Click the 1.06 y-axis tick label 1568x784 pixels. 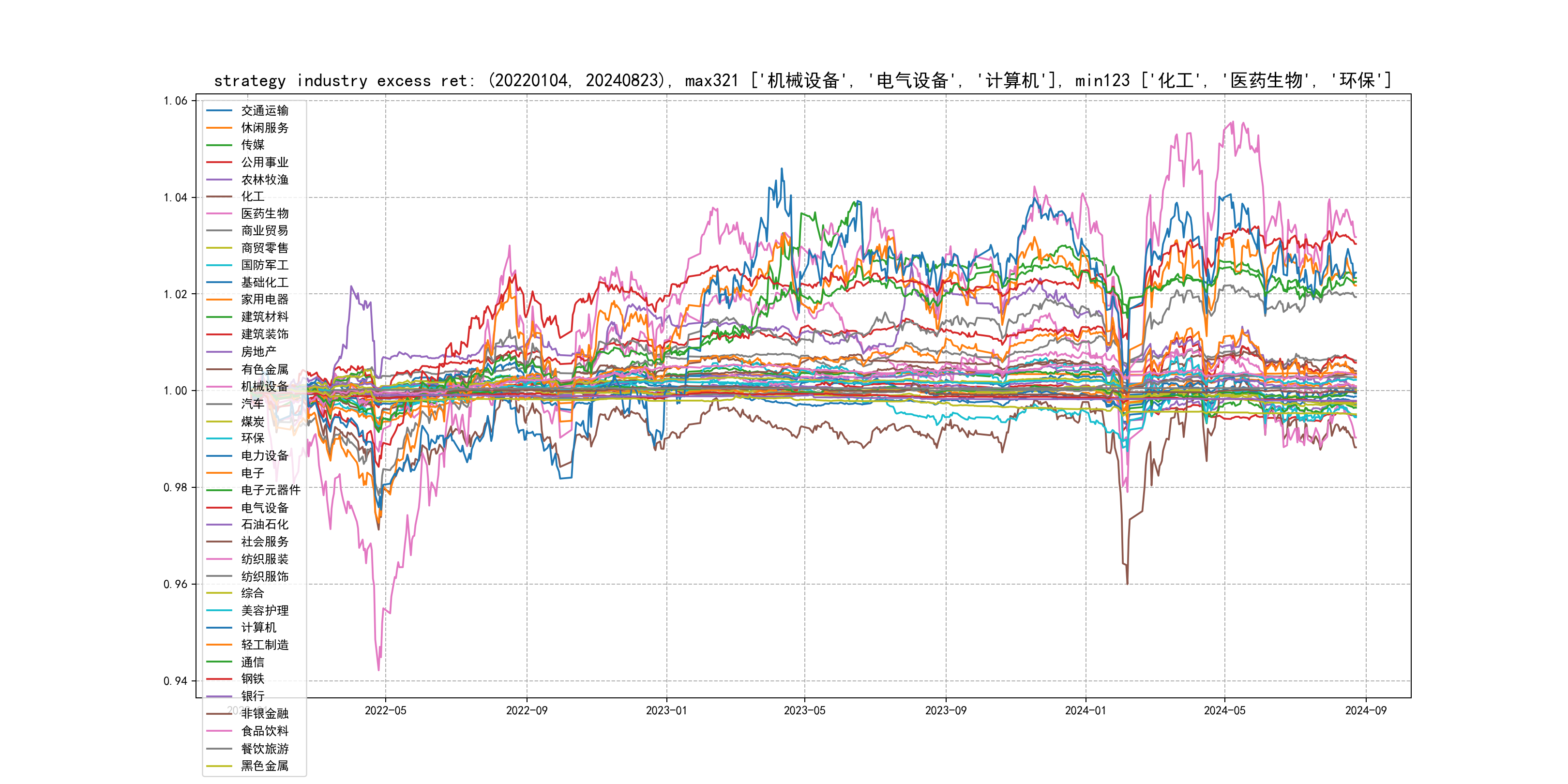pyautogui.click(x=175, y=101)
